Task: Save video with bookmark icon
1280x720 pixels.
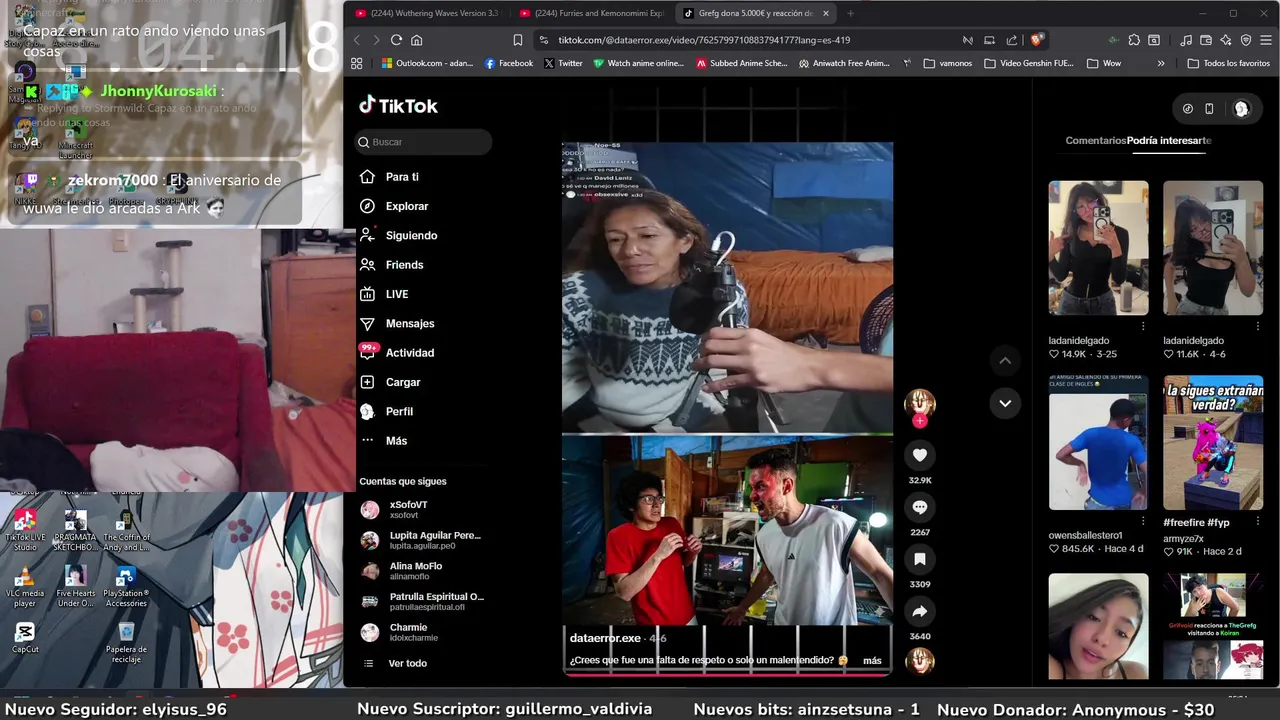Action: tap(920, 559)
